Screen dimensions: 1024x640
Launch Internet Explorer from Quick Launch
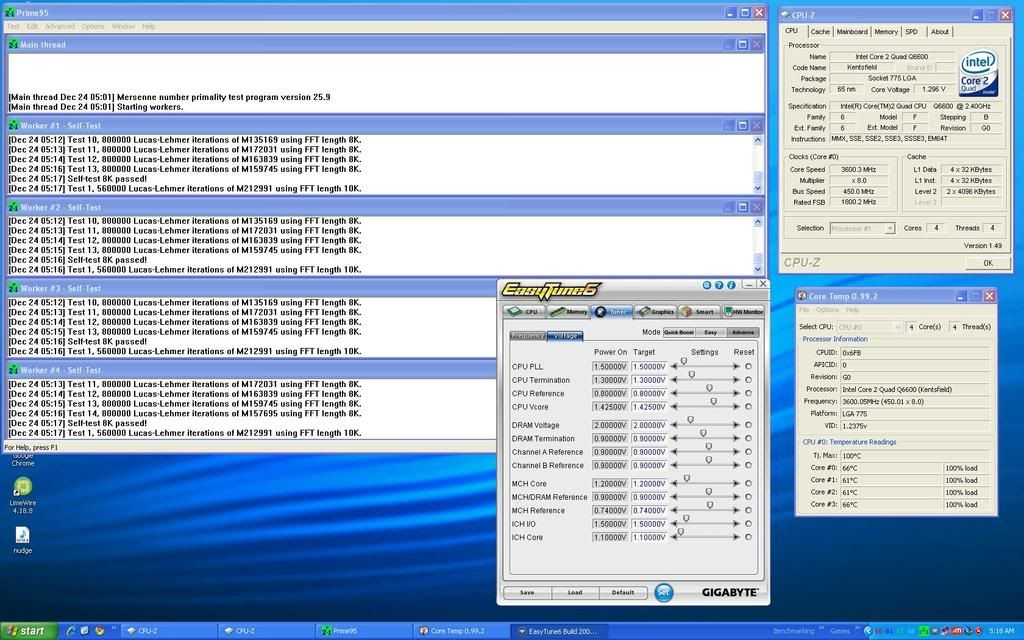point(71,631)
